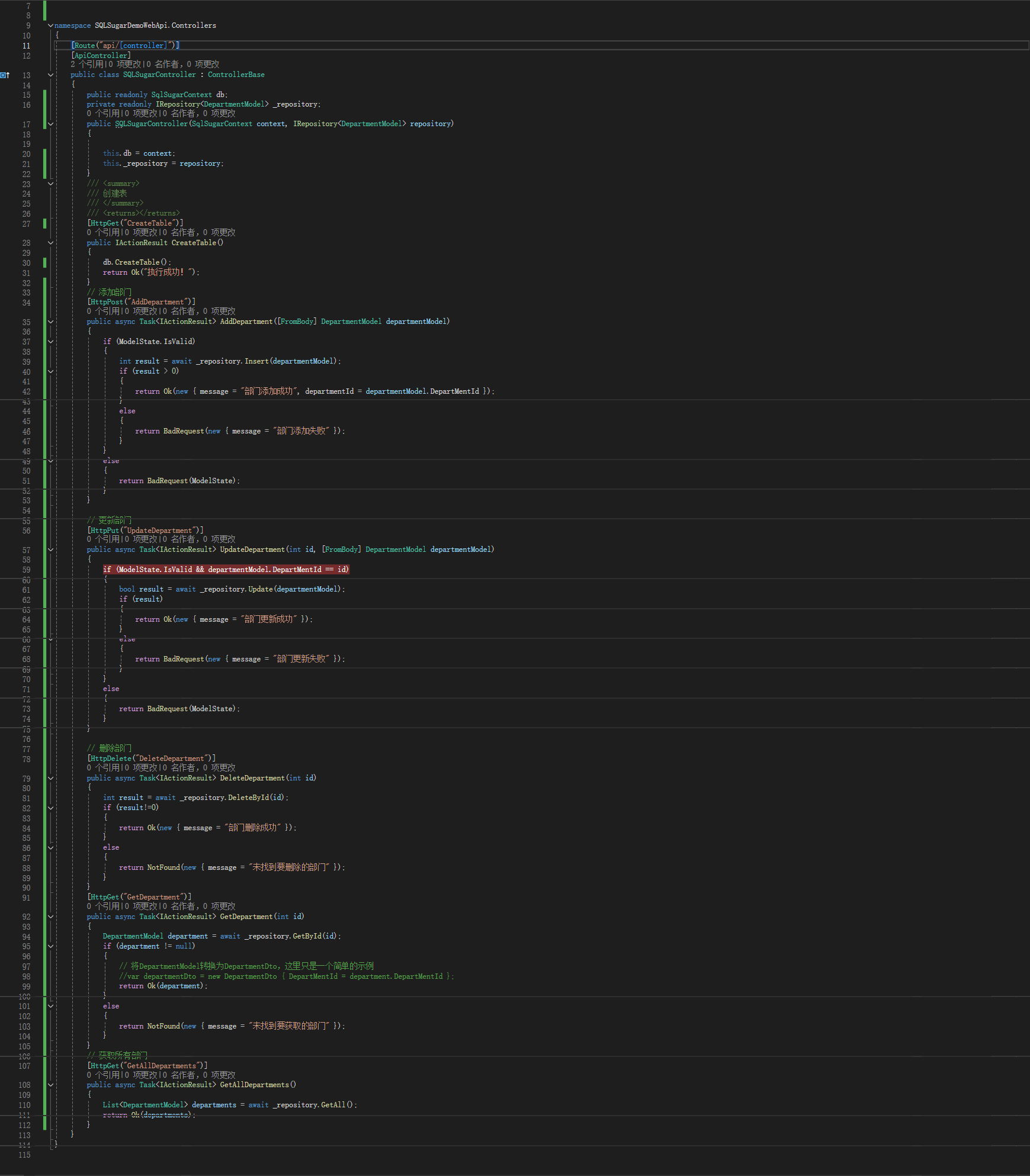Click 'return Ok(department);' on line 99
Screen dimensions: 1030x1176
click(x=163, y=986)
